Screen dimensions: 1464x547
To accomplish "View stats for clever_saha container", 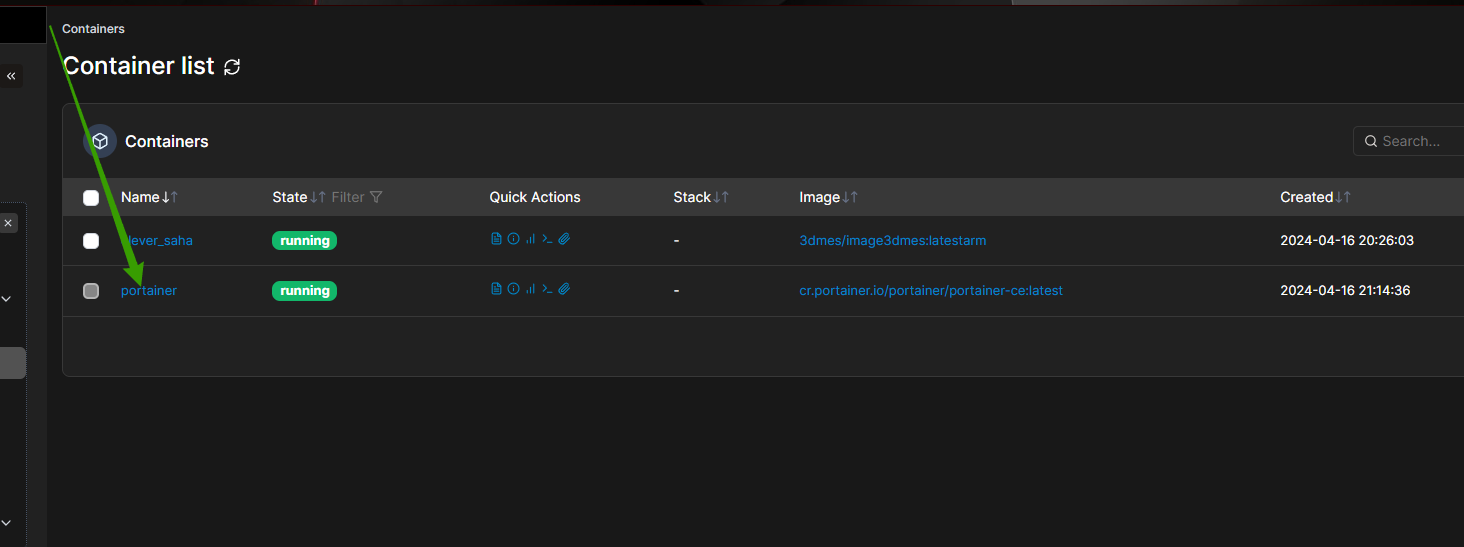I will point(530,239).
